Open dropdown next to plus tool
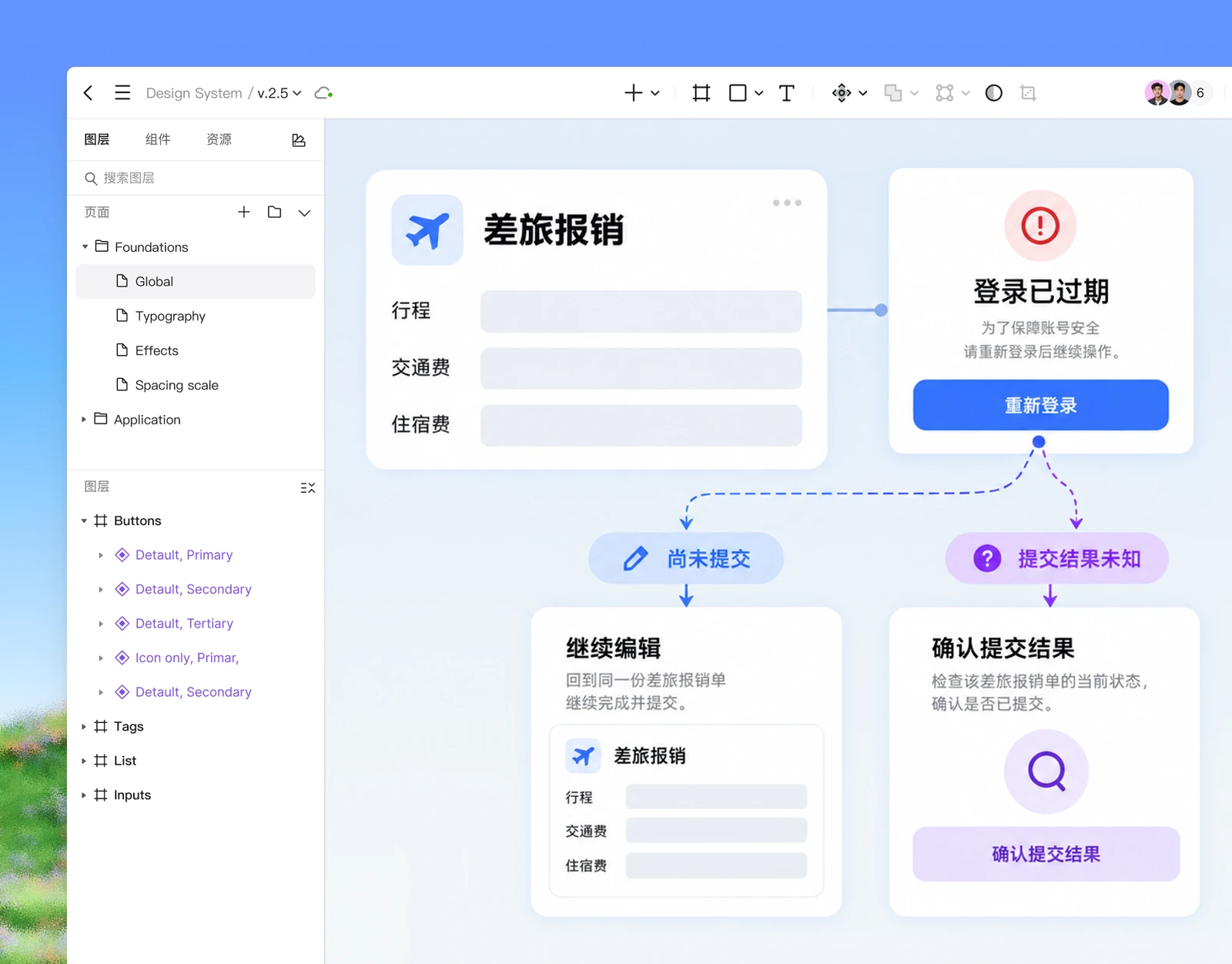1232x964 pixels. 655,93
